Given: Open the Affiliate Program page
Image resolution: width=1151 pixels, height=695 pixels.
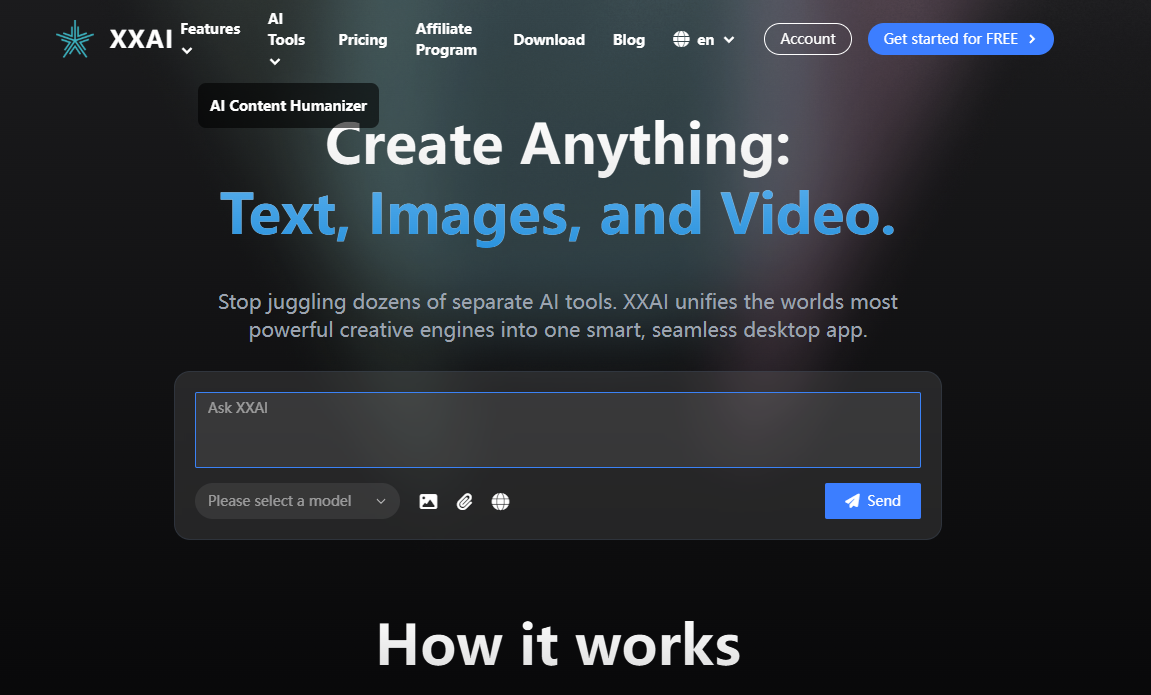Looking at the screenshot, I should point(446,39).
